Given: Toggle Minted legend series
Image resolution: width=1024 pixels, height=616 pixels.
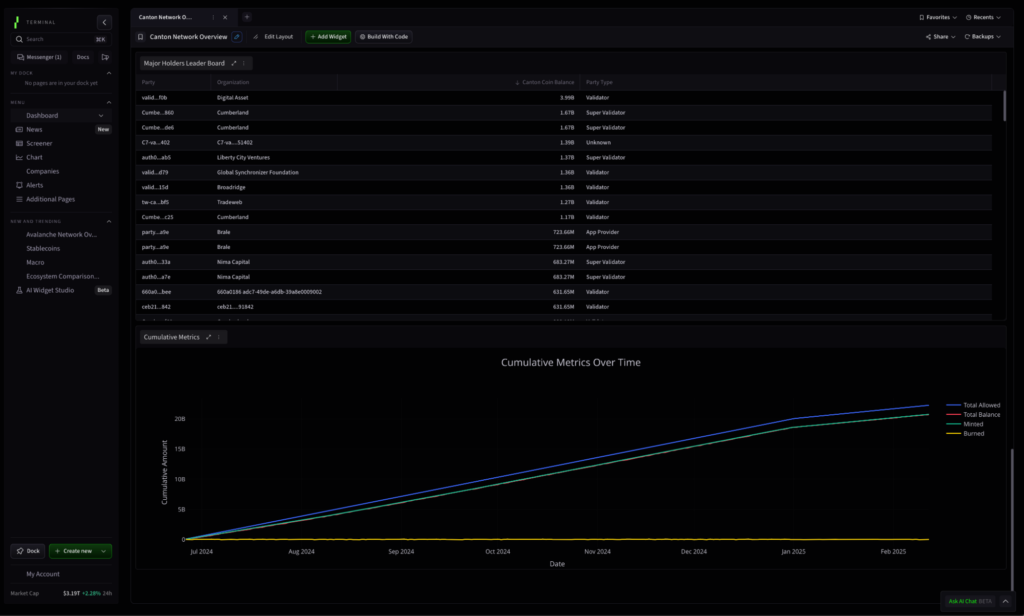Looking at the screenshot, I should tap(965, 424).
